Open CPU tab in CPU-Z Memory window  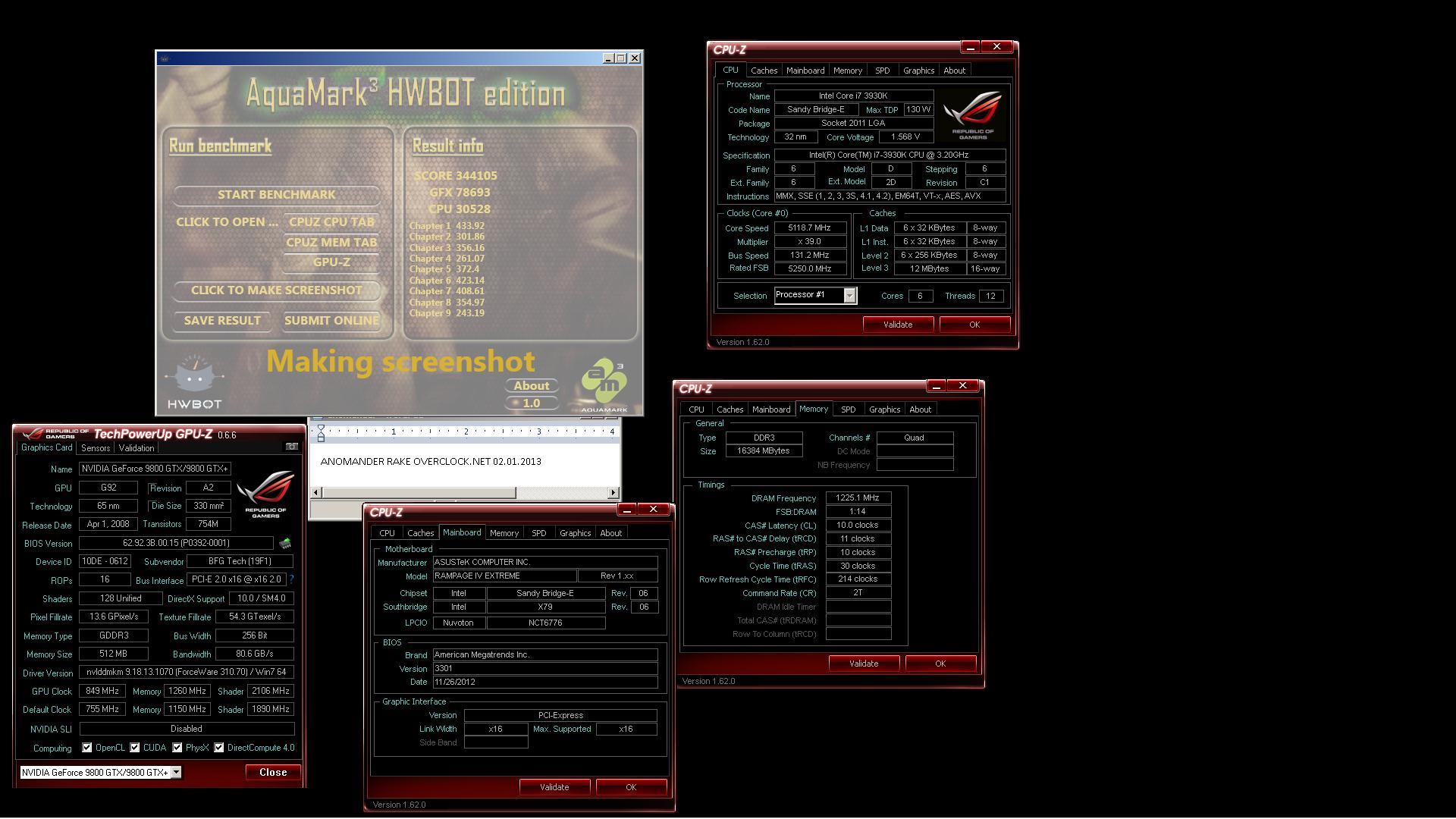click(696, 409)
